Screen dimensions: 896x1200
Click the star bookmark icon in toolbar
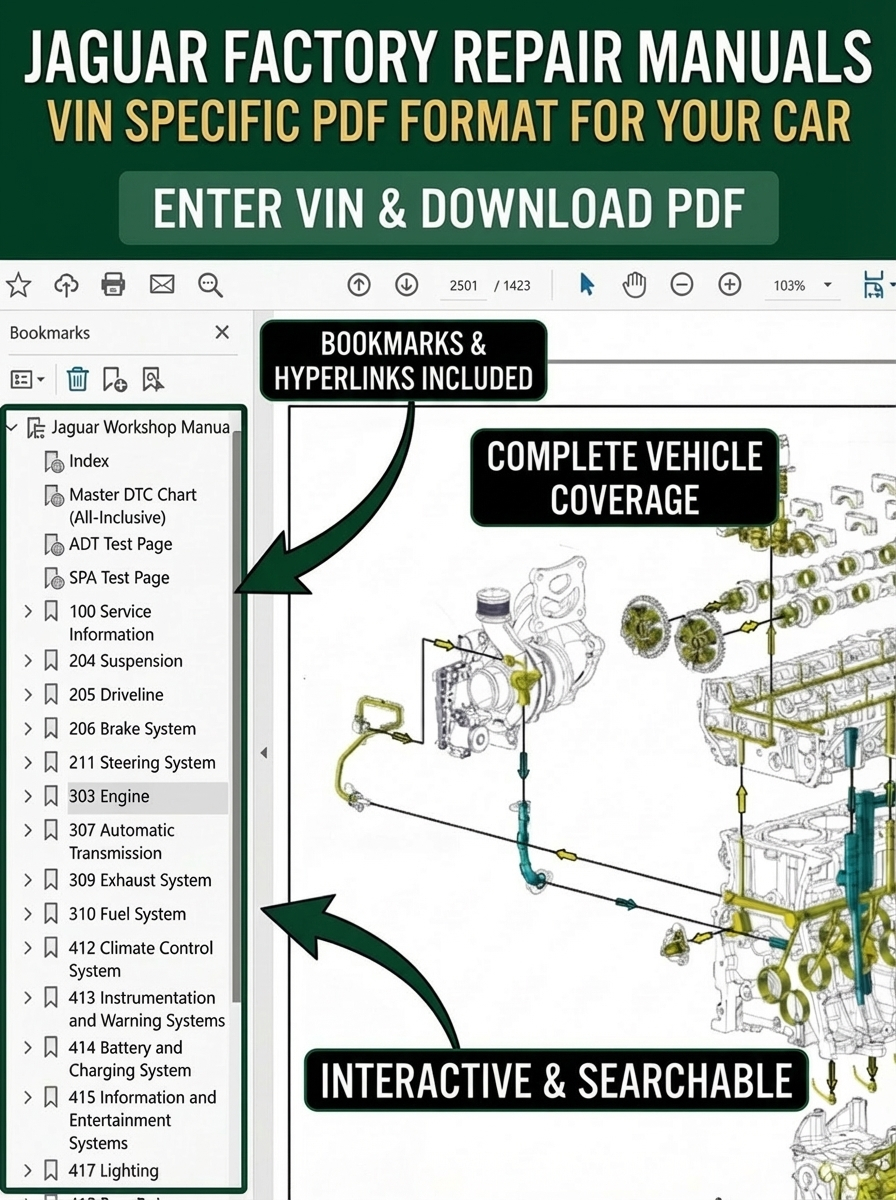point(18,285)
